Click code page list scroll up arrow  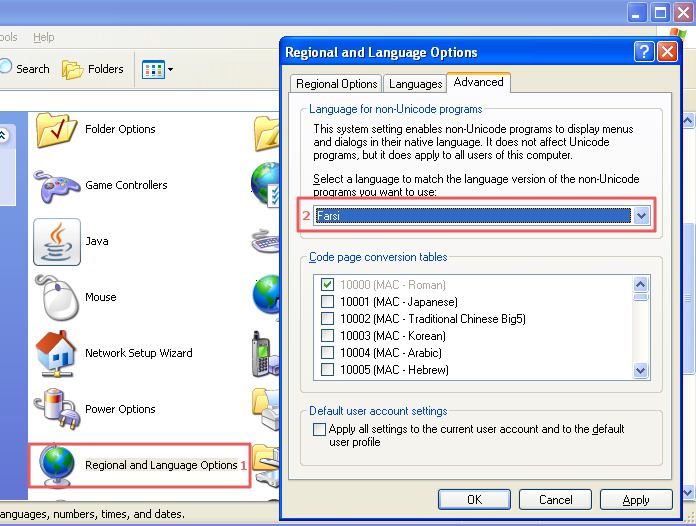641,284
